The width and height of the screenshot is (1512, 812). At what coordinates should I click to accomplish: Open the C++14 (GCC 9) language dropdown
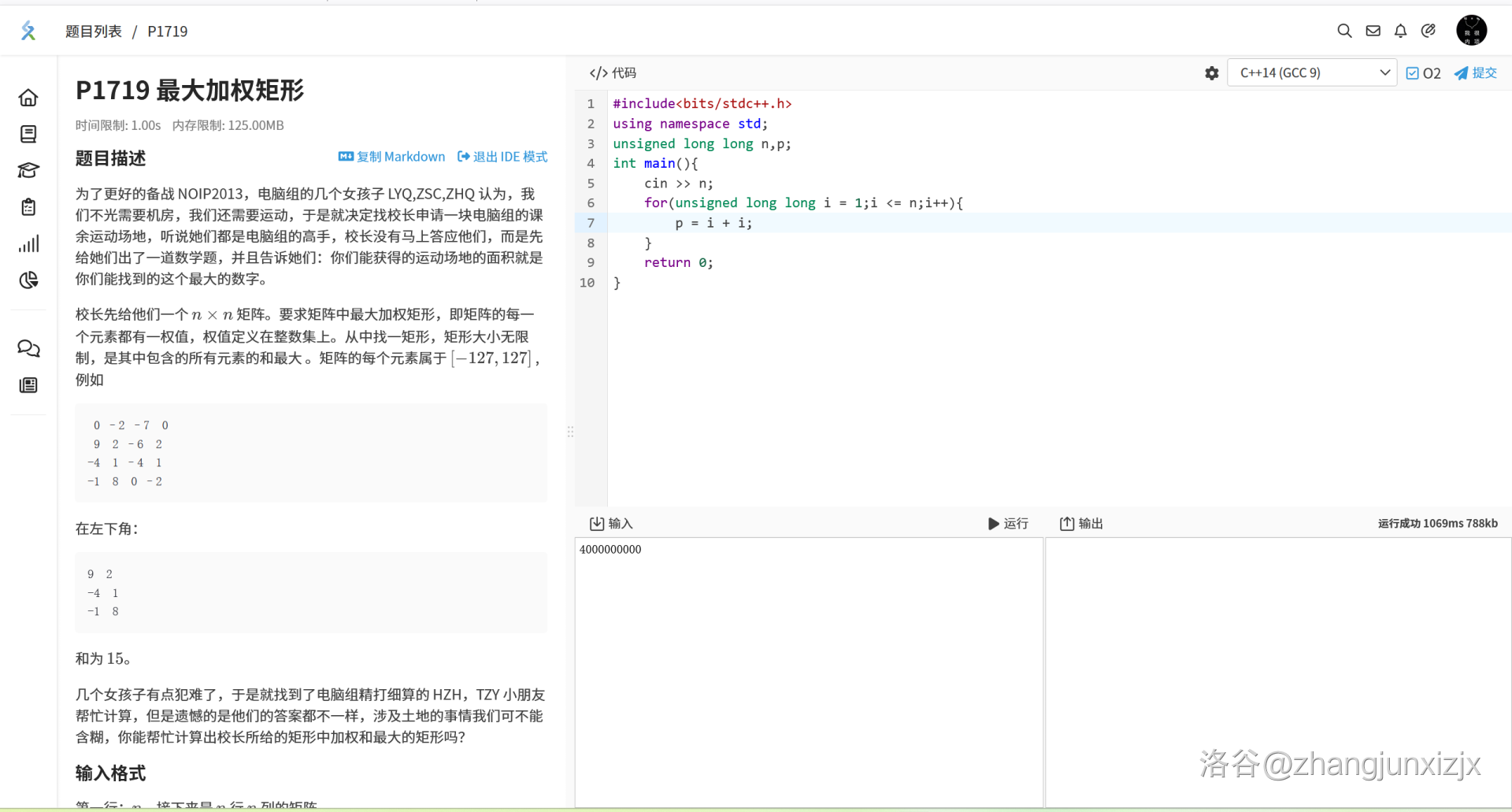pos(1311,73)
